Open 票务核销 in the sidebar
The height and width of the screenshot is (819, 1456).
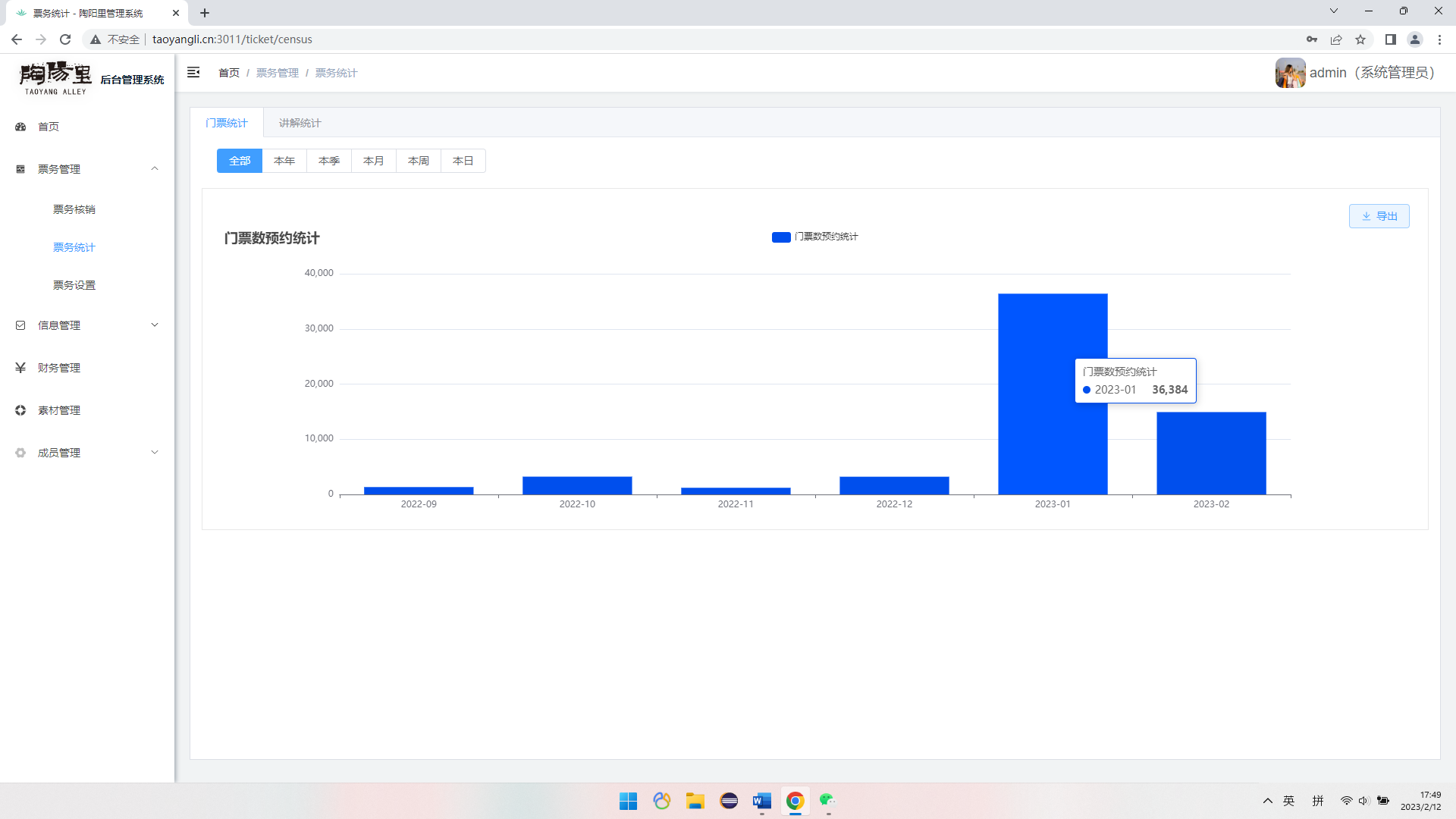(x=74, y=209)
